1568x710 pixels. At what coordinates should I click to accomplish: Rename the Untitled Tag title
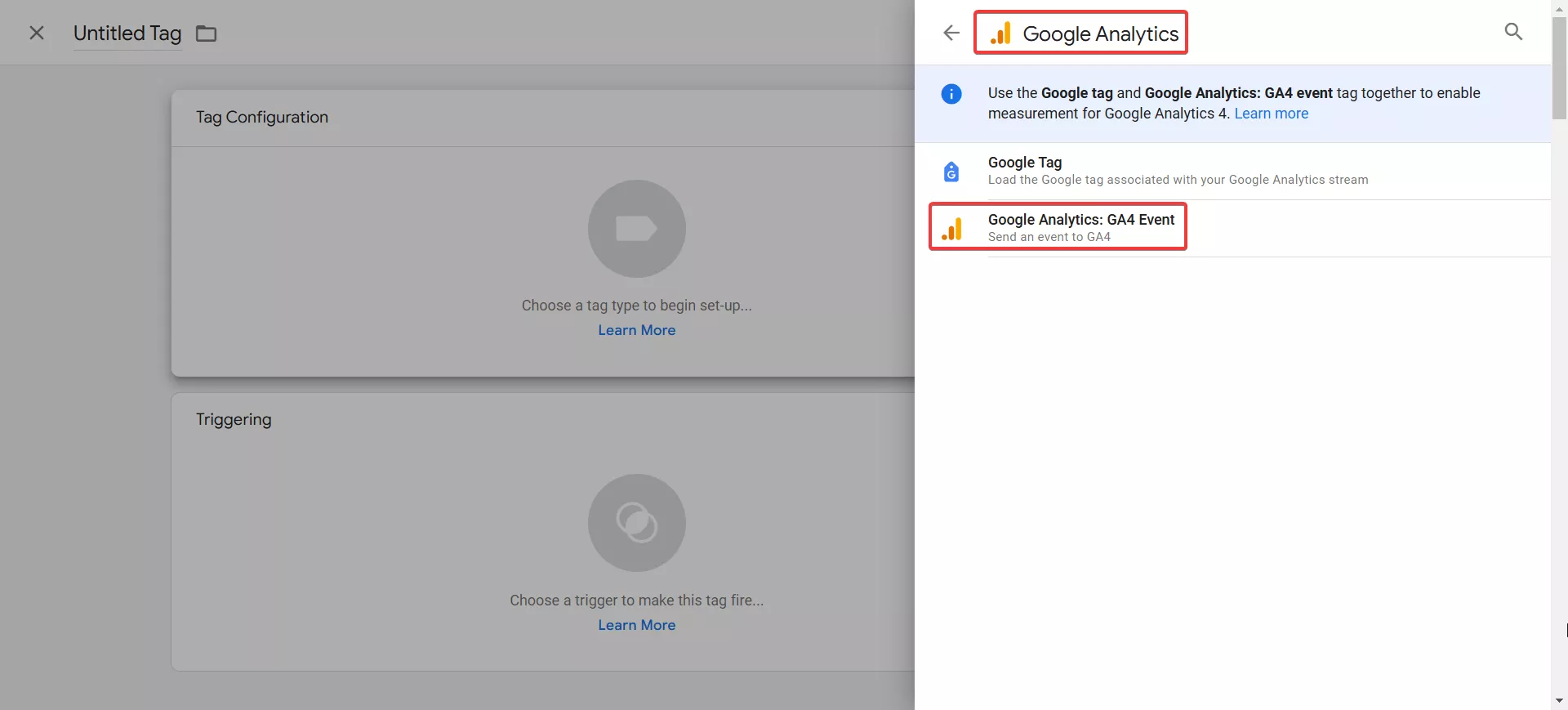[x=127, y=33]
